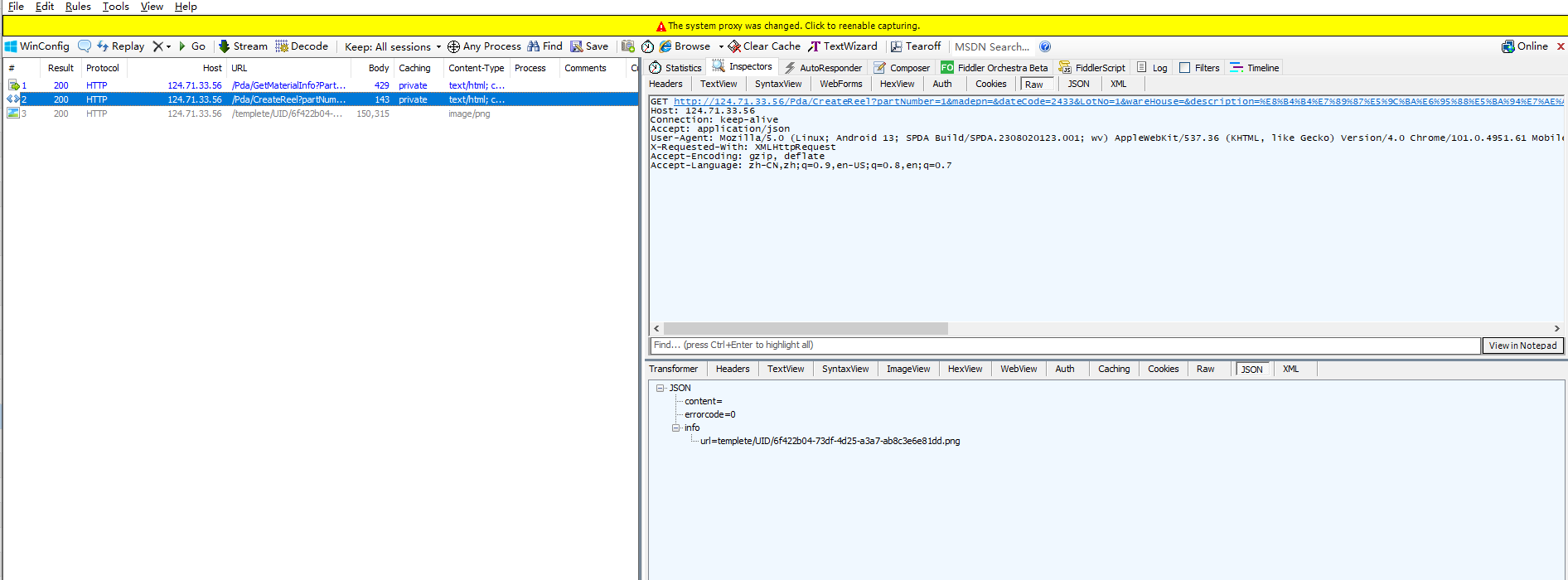This screenshot has width=1568, height=580.
Task: Click the Stream green arrow icon
Action: [x=224, y=46]
